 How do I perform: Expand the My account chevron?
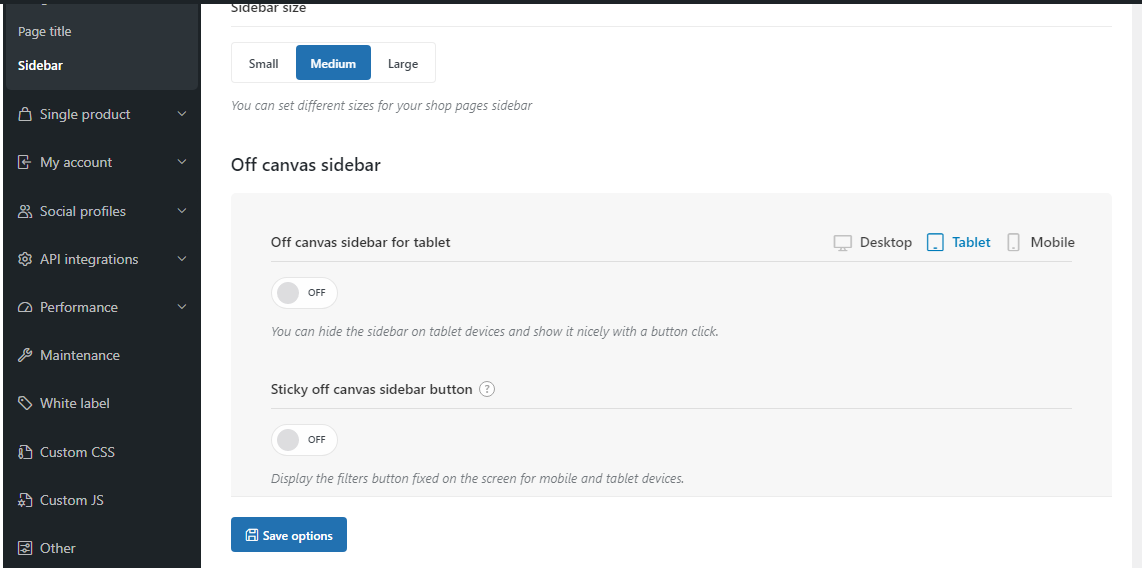pos(182,162)
